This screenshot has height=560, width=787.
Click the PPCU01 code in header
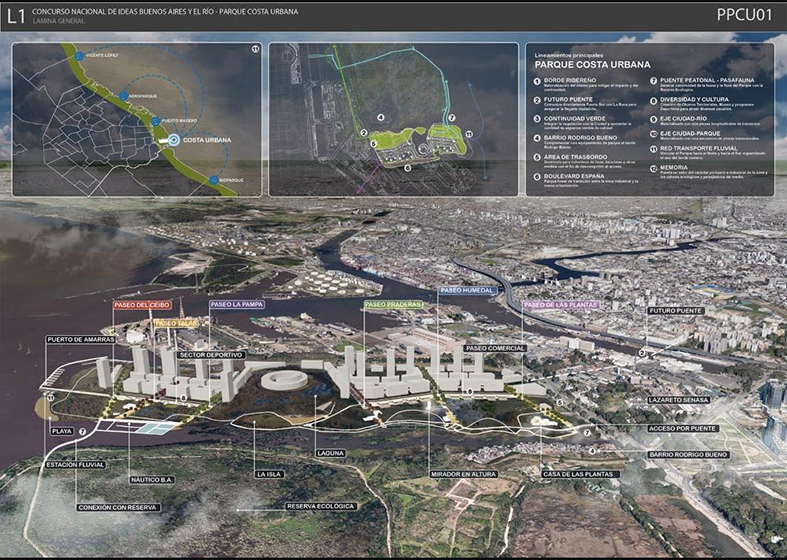744,15
